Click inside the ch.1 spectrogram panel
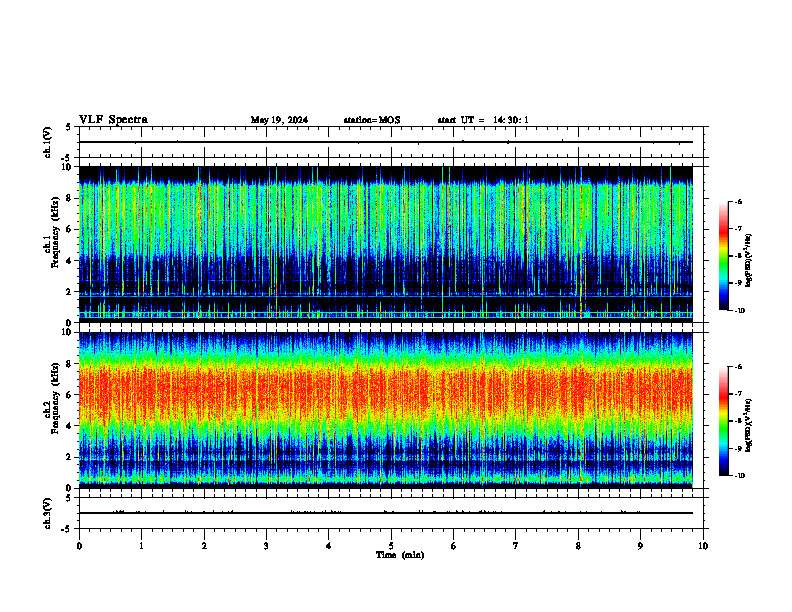Image resolution: width=792 pixels, height=612 pixels. [x=386, y=244]
